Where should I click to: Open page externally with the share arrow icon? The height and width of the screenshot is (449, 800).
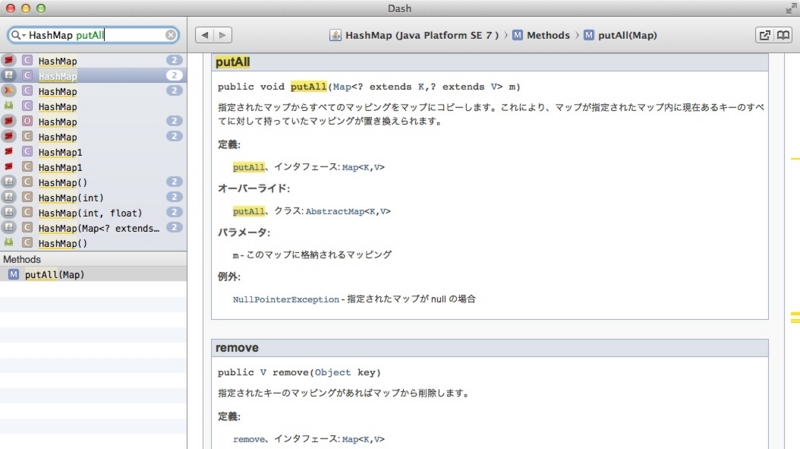coord(764,35)
